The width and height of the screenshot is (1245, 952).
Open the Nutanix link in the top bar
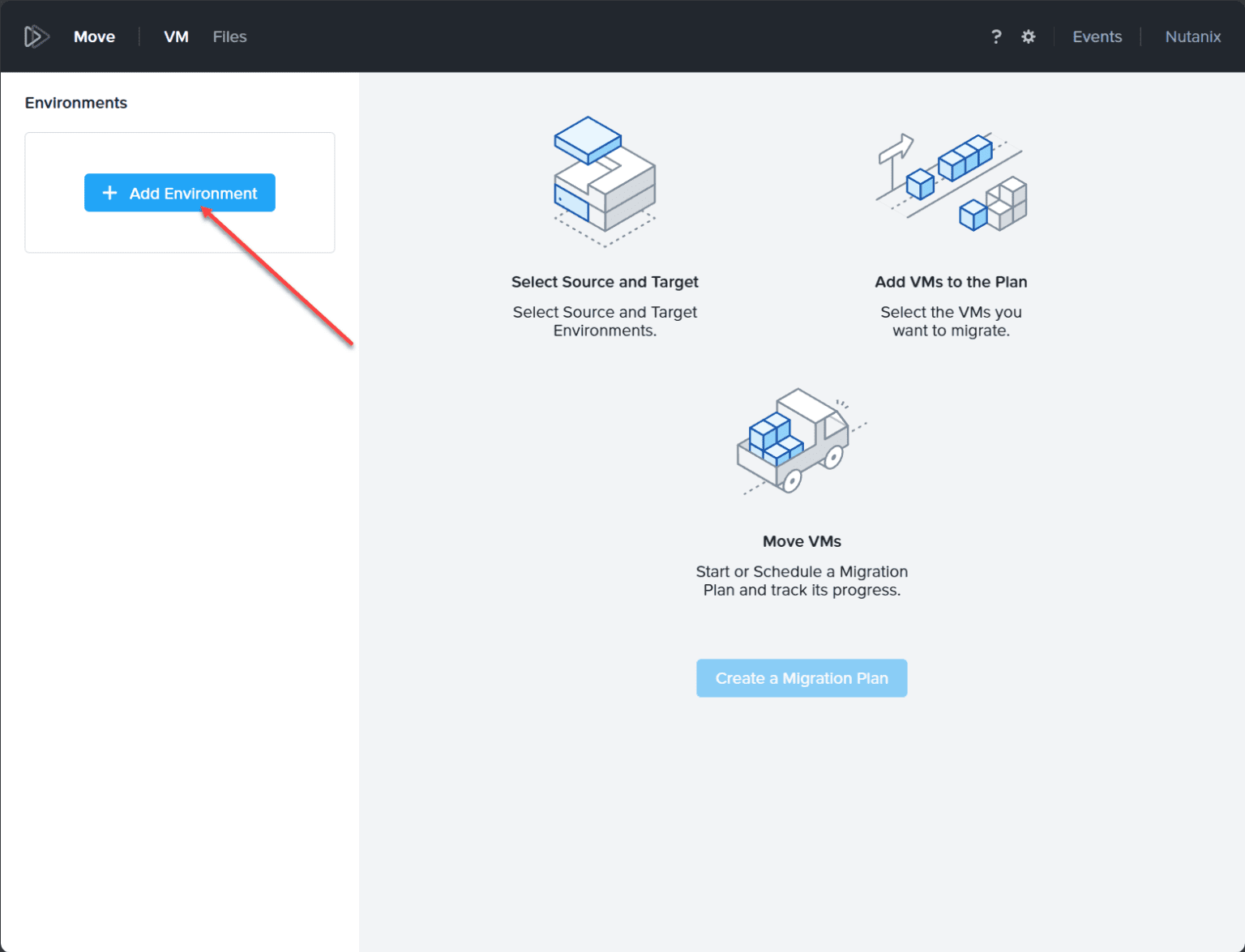(x=1192, y=36)
